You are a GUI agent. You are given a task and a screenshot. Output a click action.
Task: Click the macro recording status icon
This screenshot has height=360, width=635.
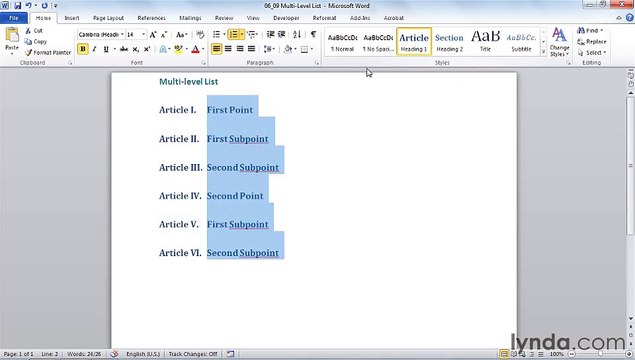coord(230,354)
